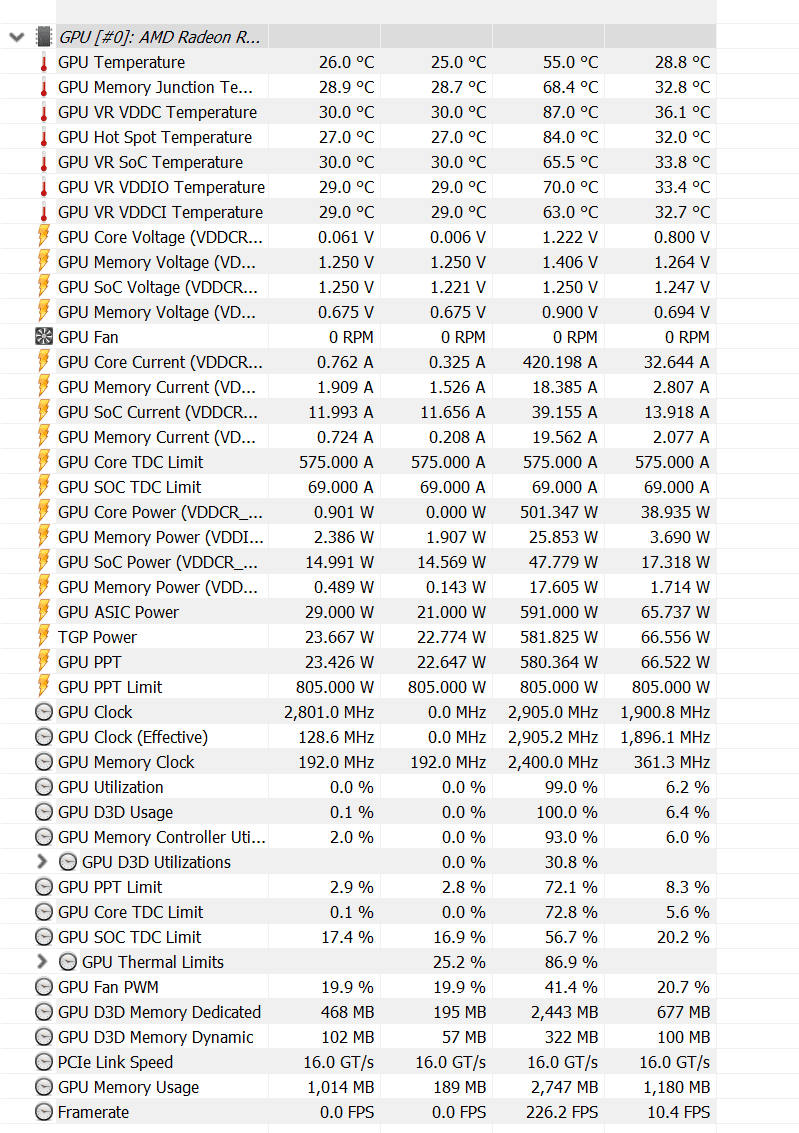
Task: Click the 226.2 FPS maximum framerate value
Action: 562,1112
